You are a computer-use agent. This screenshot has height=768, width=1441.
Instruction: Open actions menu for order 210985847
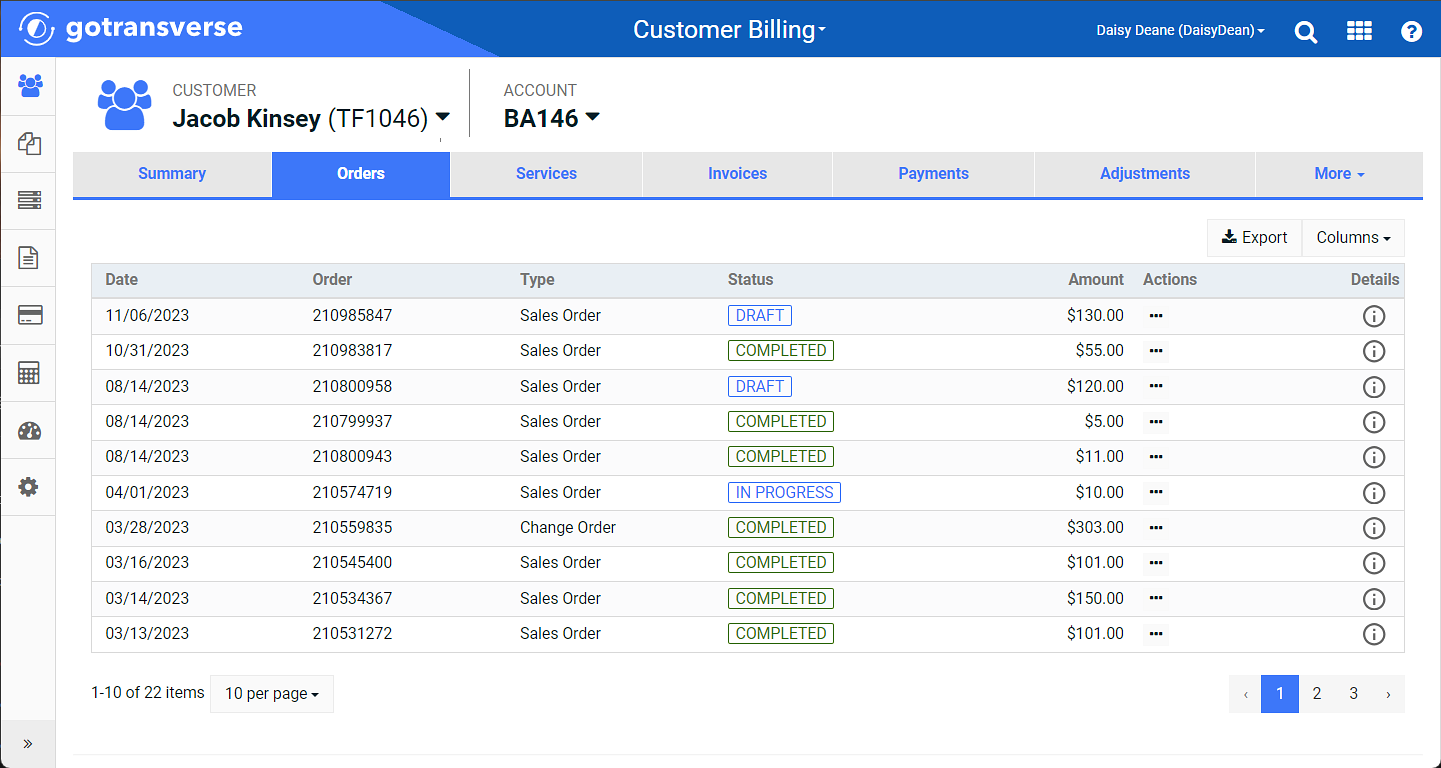1156,315
